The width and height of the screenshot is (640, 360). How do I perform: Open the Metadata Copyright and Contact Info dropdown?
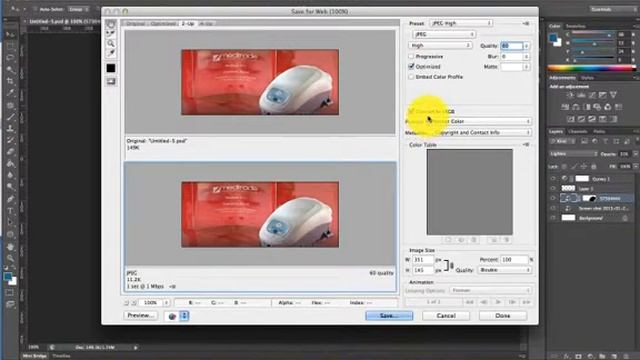482,133
